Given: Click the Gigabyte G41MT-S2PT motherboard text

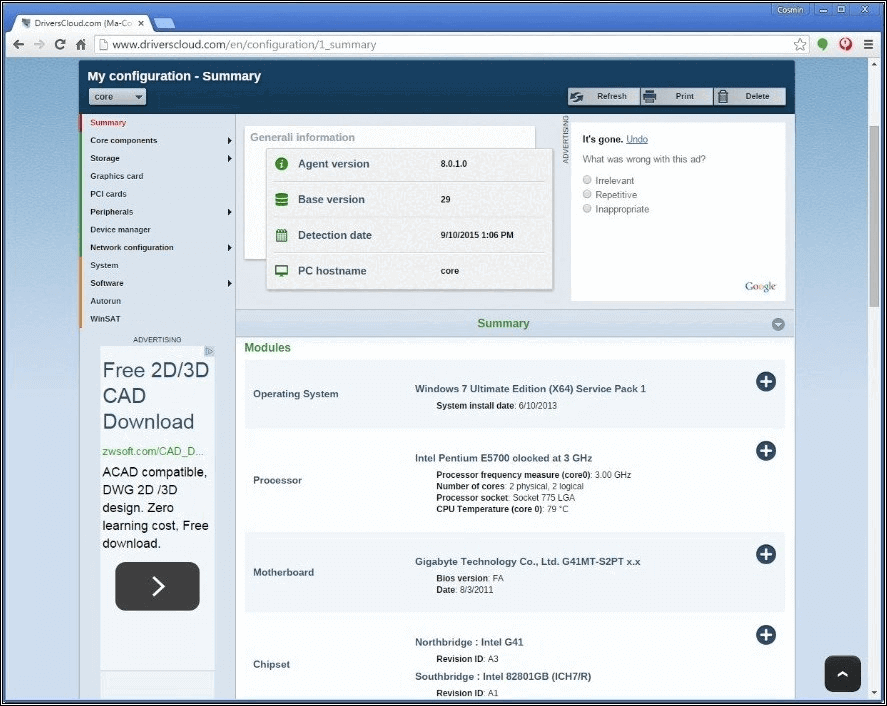Looking at the screenshot, I should pos(528,561).
